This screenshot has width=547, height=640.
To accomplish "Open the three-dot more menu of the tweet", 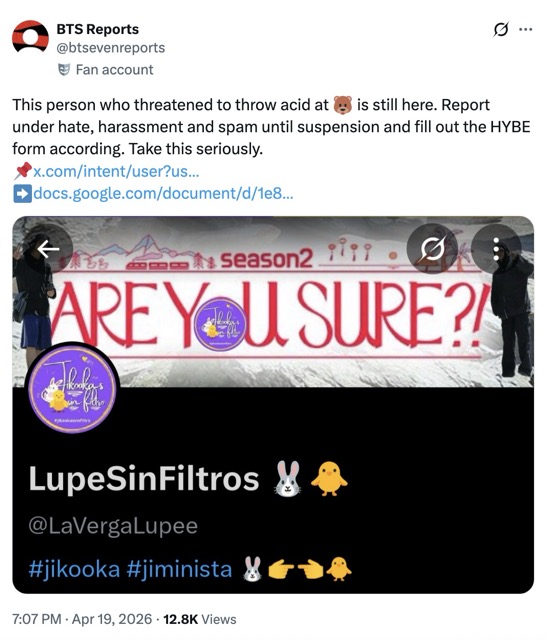I will pos(526,29).
